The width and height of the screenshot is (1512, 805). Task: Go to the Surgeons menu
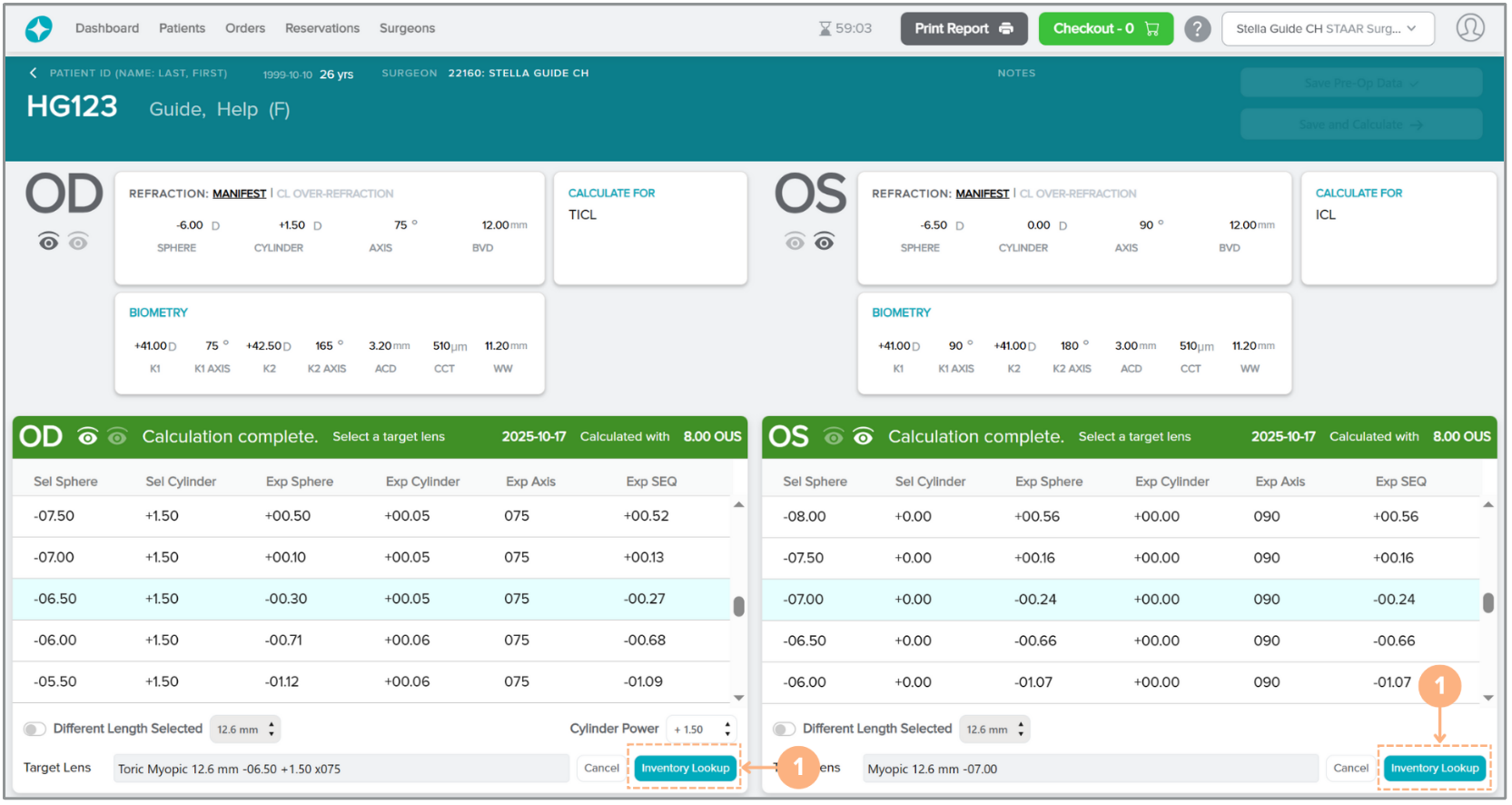407,28
